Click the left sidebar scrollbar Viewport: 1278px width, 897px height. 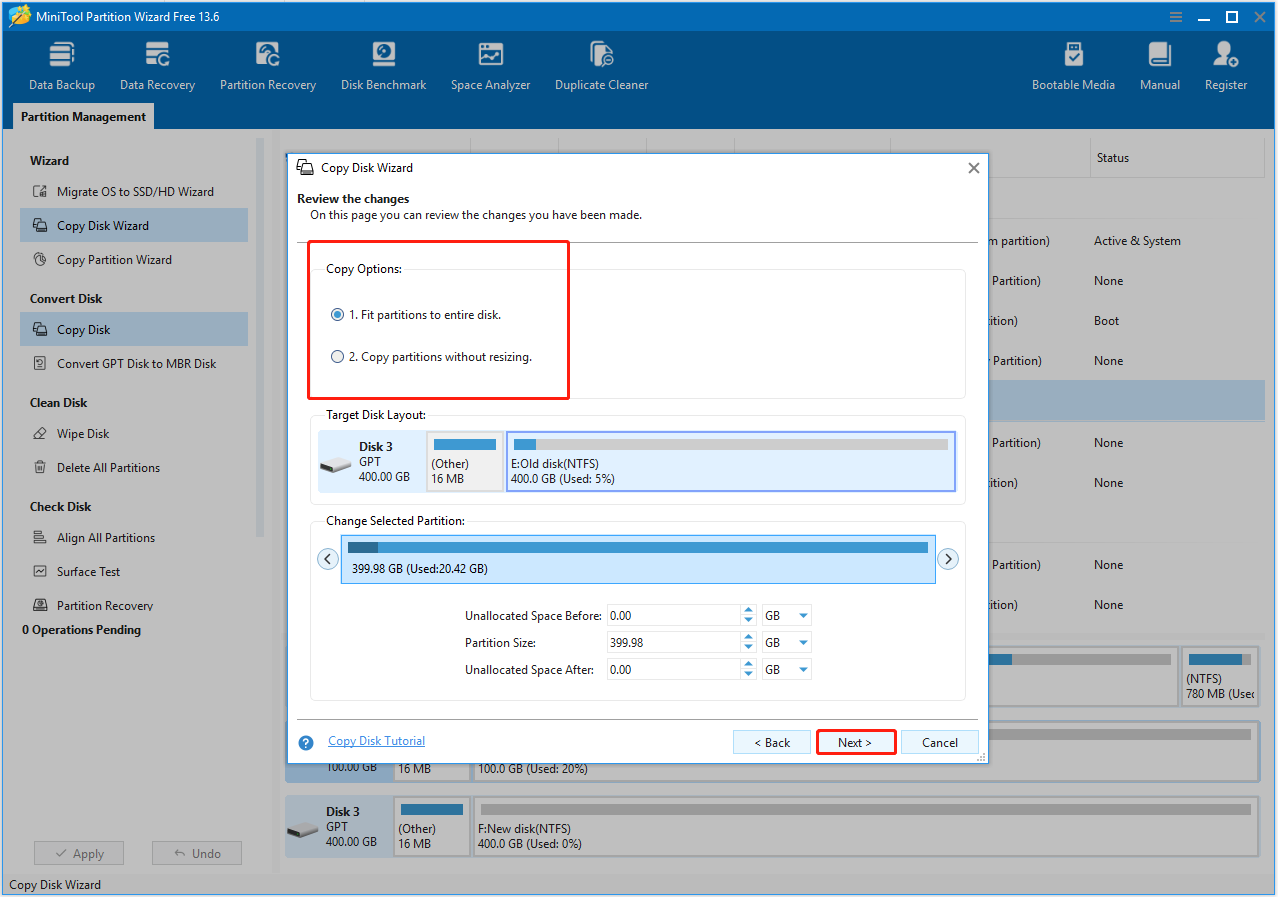[x=260, y=340]
